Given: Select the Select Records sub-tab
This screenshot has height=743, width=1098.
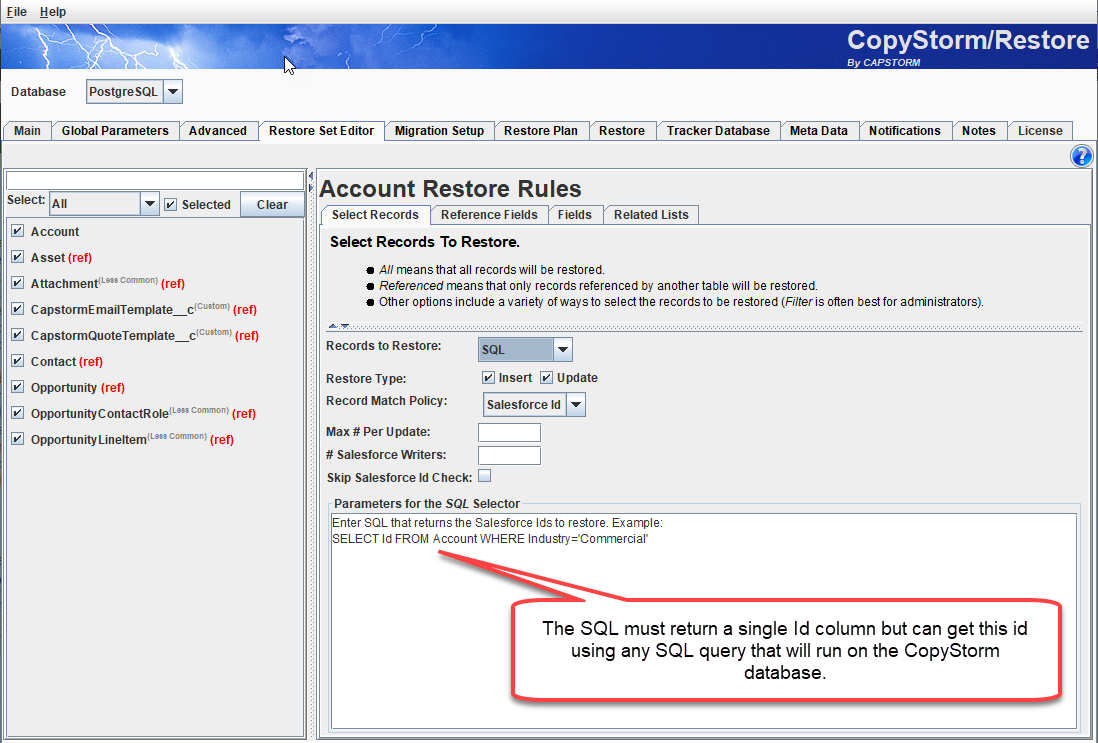Looking at the screenshot, I should coord(375,215).
